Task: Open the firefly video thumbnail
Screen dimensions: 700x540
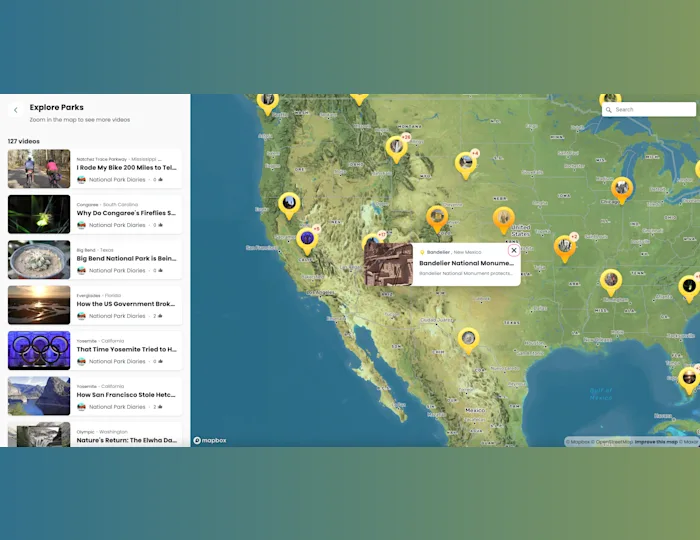Action: (39, 214)
